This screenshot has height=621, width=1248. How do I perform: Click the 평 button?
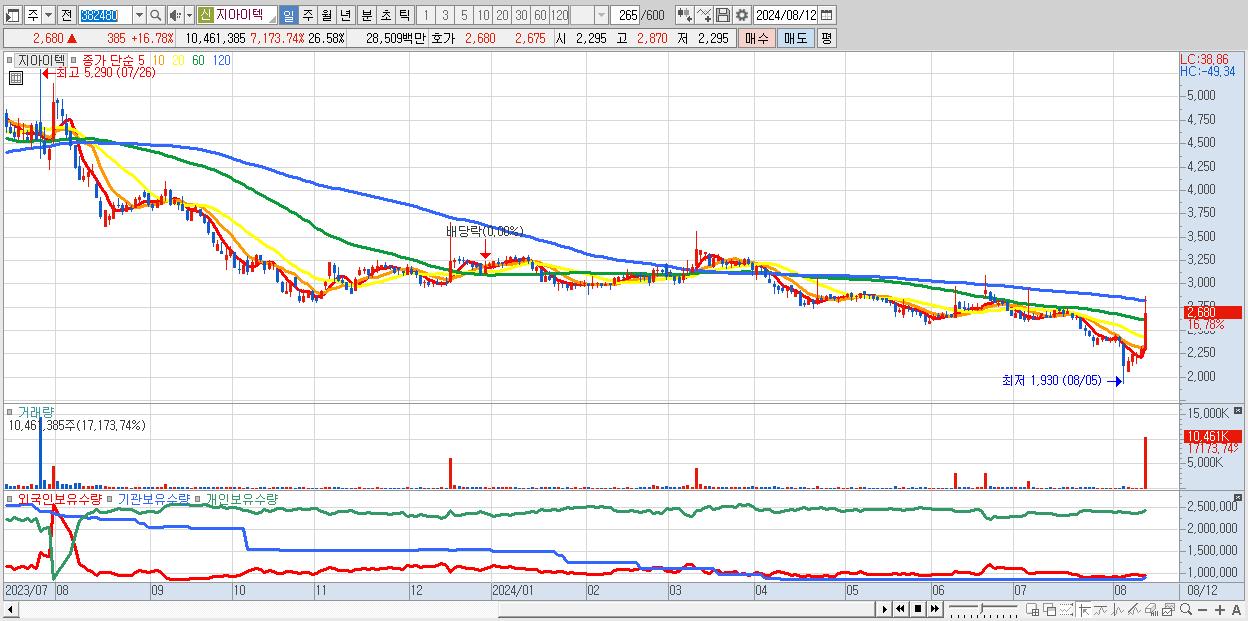click(826, 38)
